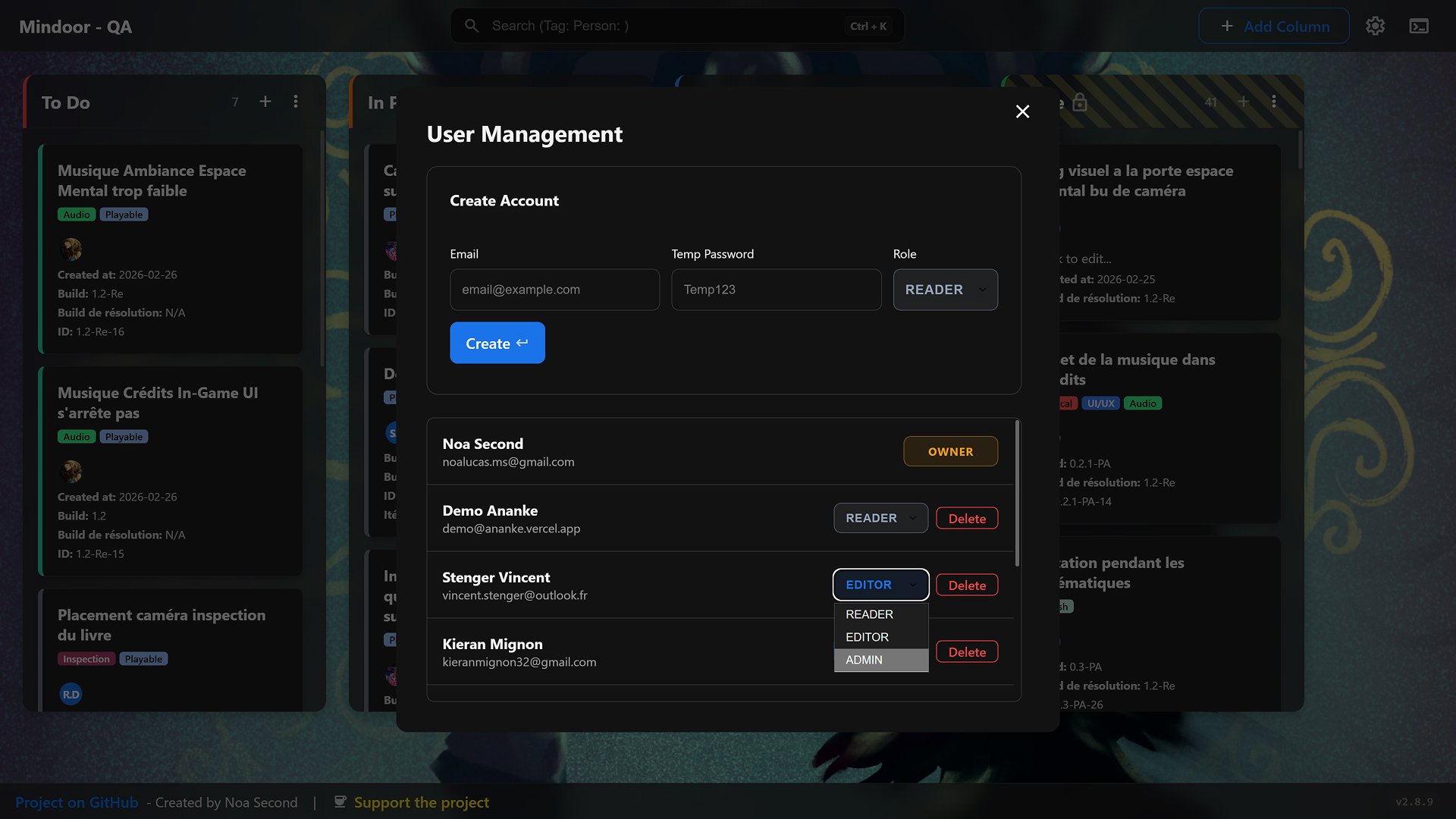Image resolution: width=1456 pixels, height=819 pixels.
Task: Click the plus icon in To Do column
Action: tap(265, 102)
